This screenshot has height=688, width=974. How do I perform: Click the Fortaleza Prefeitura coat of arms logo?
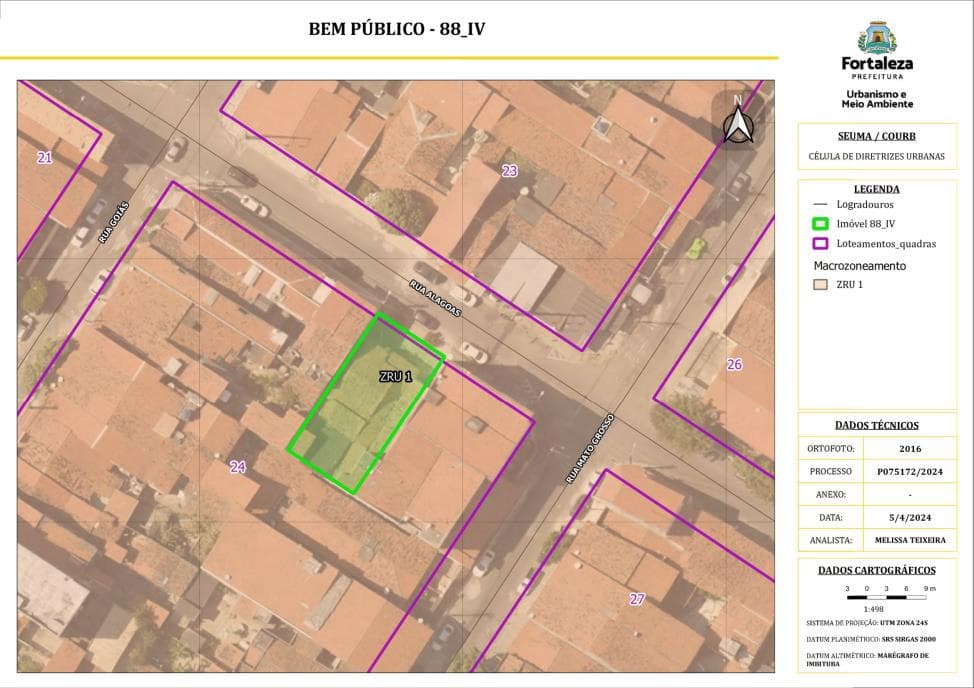click(x=877, y=38)
